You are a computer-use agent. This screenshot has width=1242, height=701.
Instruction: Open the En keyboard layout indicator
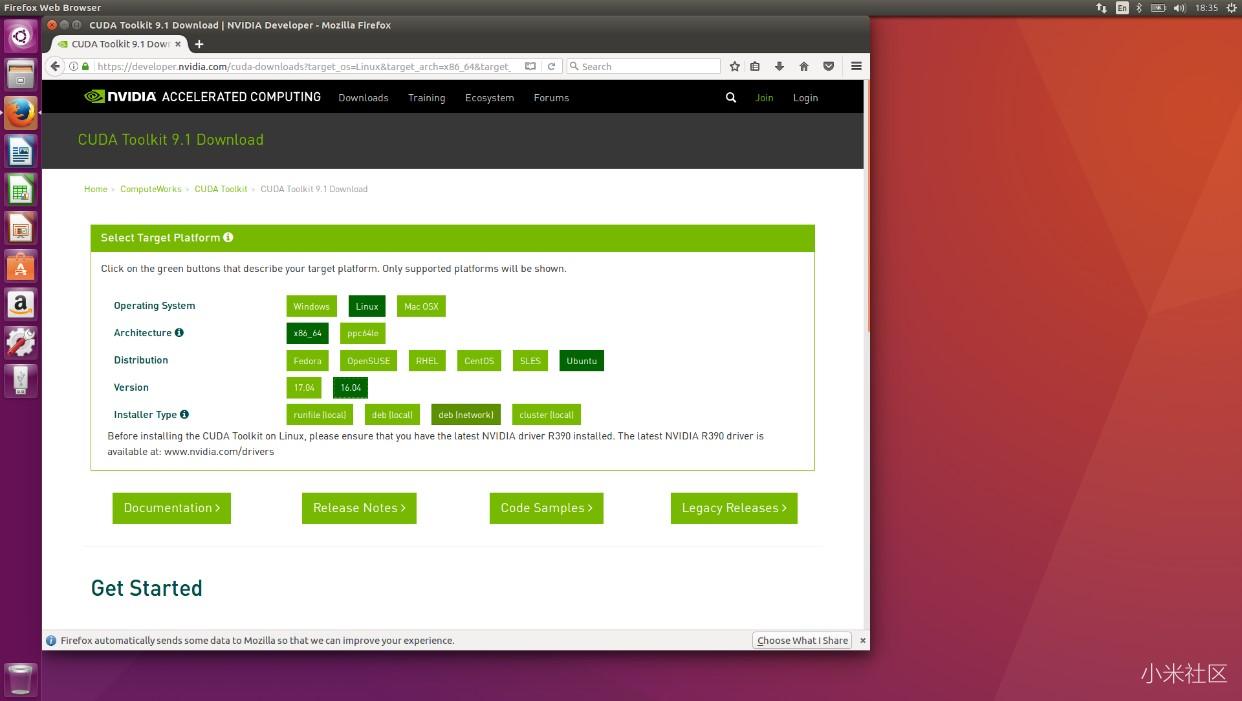click(x=1122, y=8)
